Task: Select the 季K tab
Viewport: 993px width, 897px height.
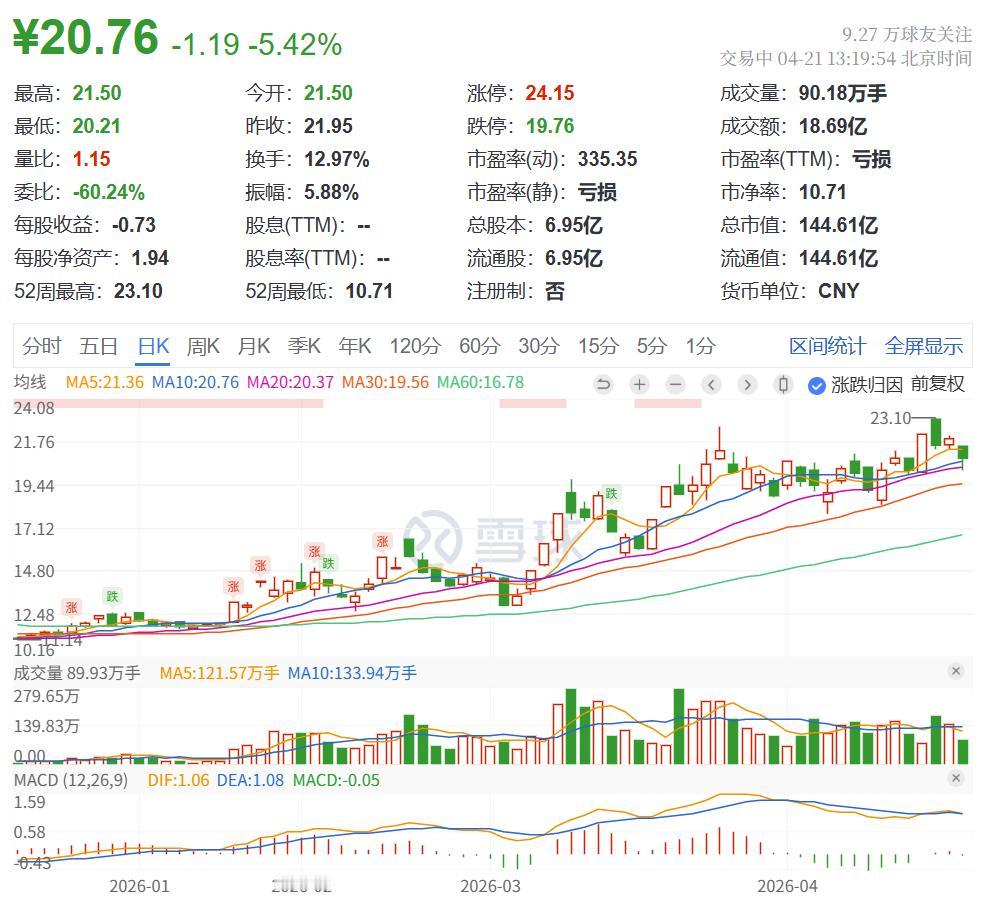Action: coord(304,346)
